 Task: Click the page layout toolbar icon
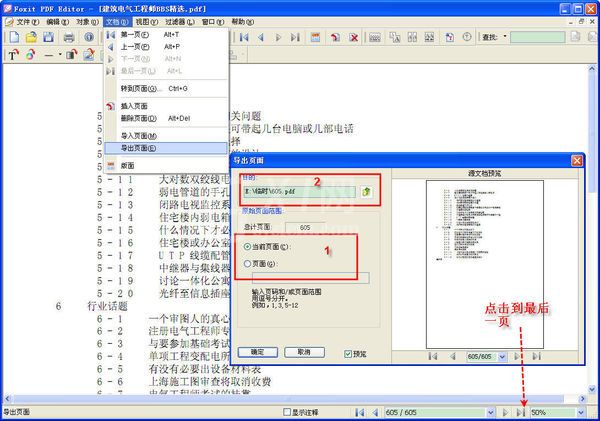[315, 37]
